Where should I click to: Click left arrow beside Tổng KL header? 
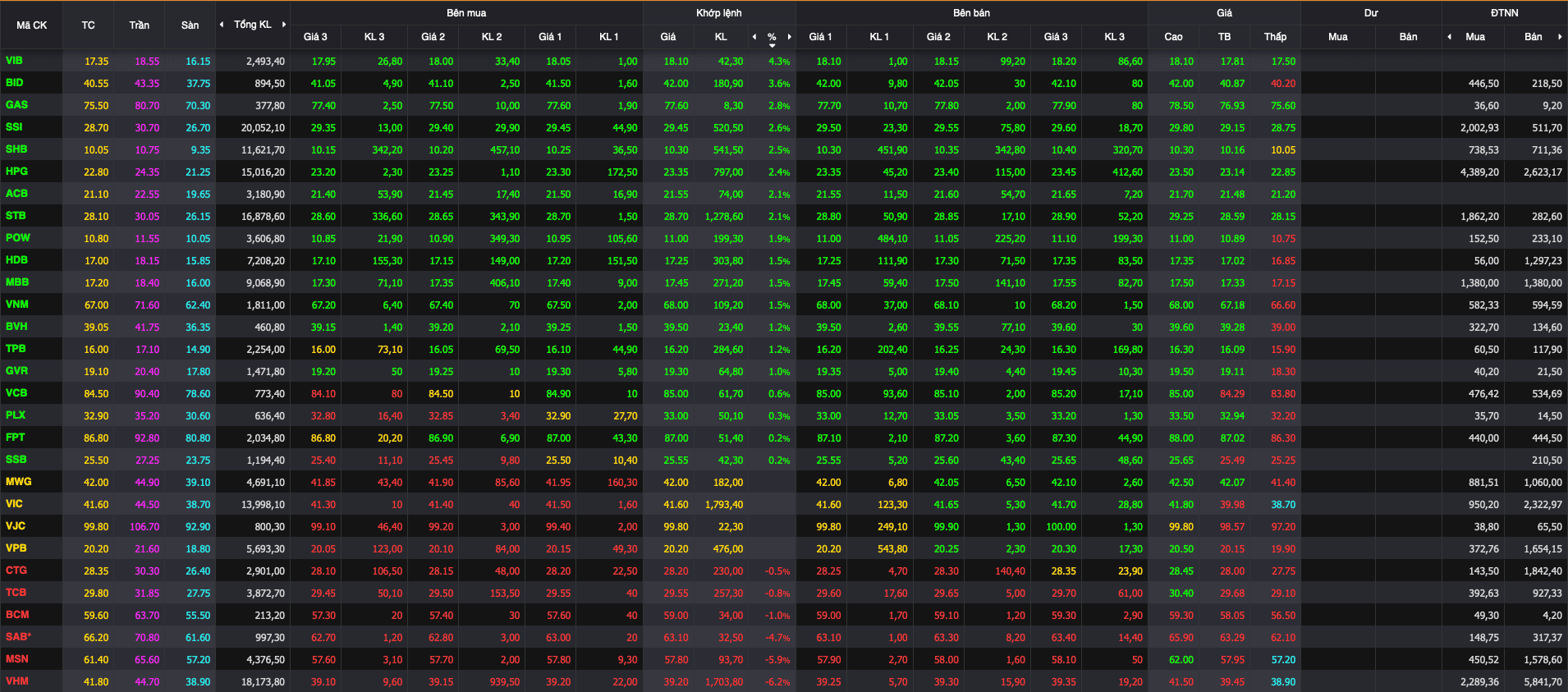(x=222, y=25)
